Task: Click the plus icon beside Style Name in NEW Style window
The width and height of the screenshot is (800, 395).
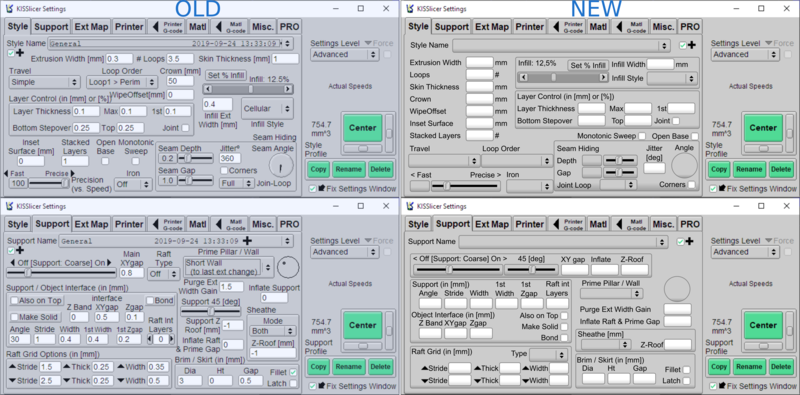Action: [692, 45]
